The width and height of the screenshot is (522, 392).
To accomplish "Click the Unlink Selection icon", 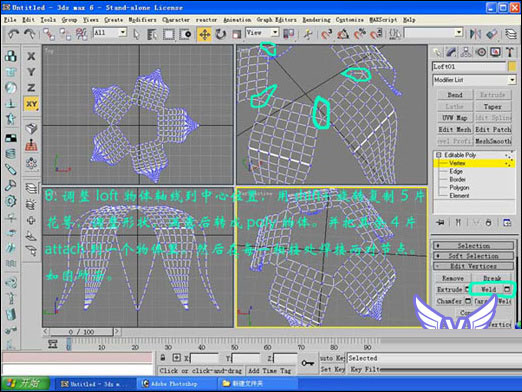I will (x=65, y=34).
